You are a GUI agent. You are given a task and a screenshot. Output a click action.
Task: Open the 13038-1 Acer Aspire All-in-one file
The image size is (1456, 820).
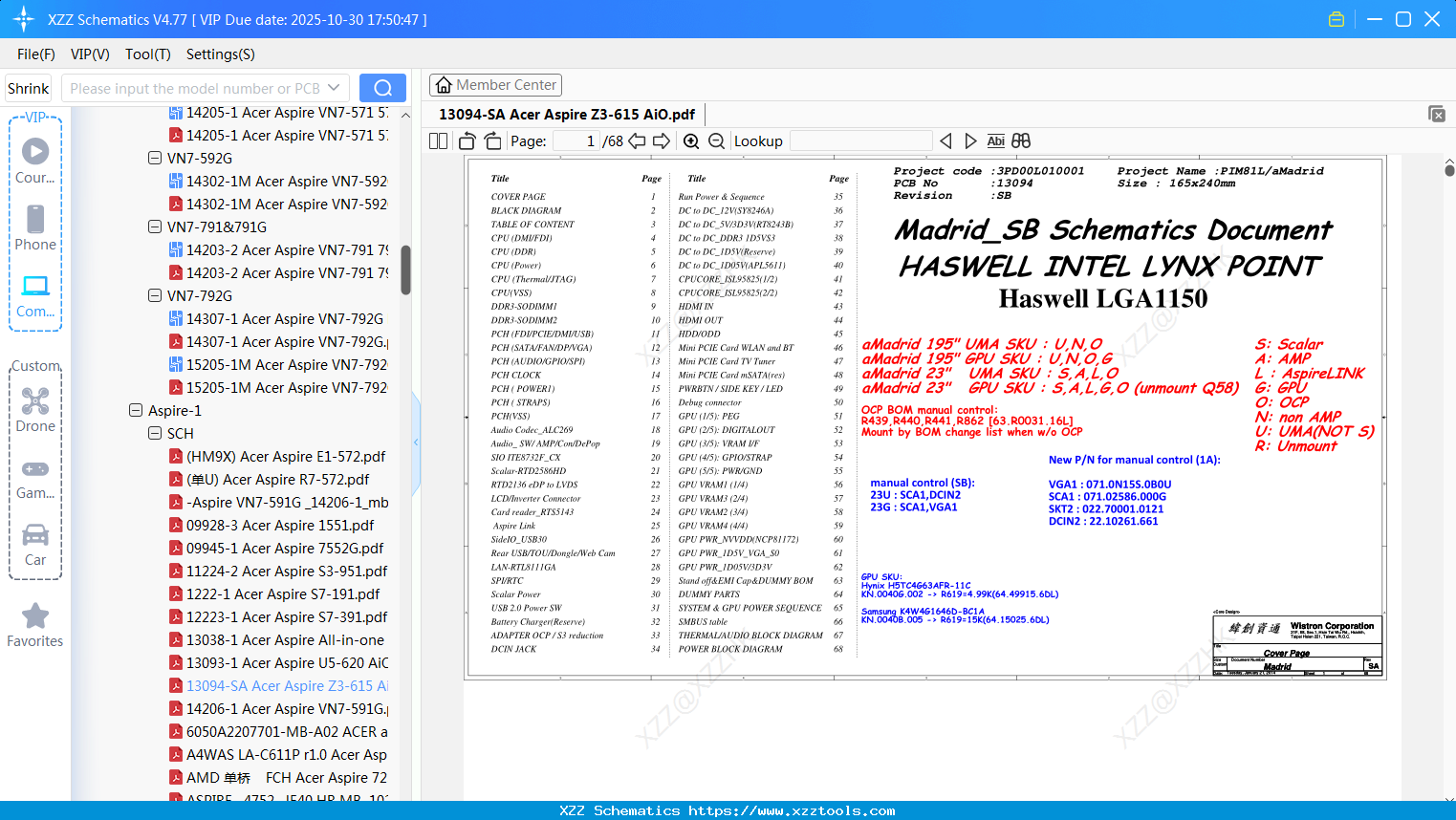tap(276, 640)
